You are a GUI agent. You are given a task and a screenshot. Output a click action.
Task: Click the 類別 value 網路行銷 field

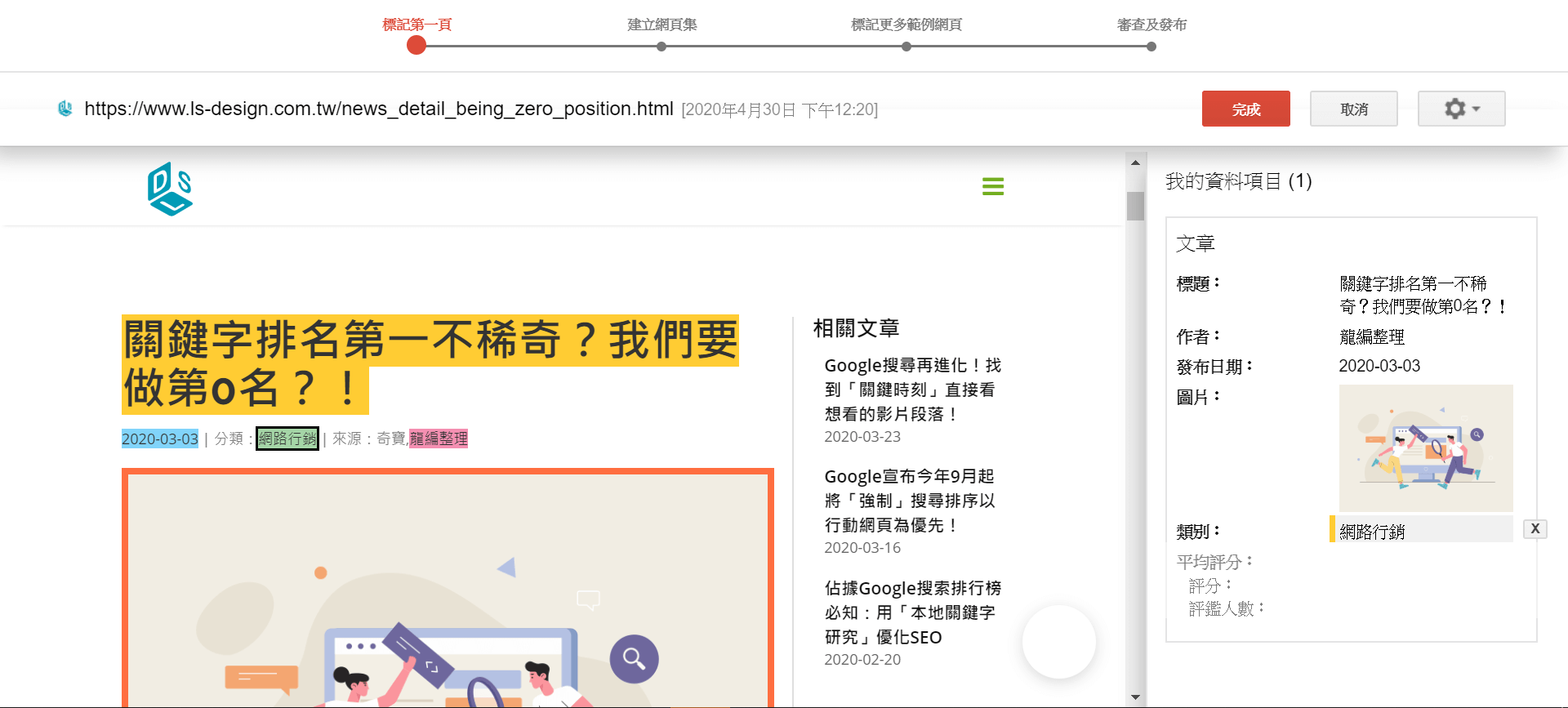1421,529
